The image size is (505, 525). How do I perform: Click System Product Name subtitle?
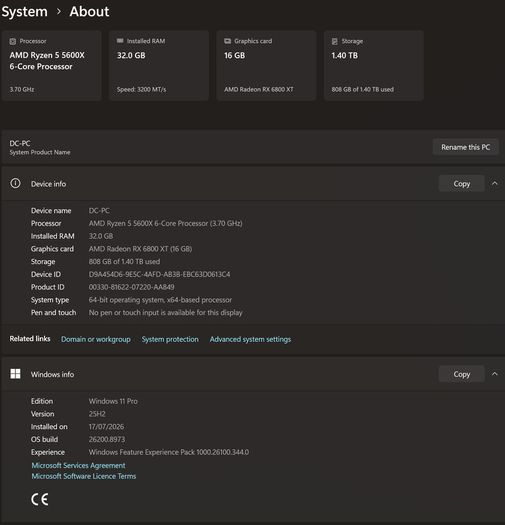pyautogui.click(x=40, y=152)
